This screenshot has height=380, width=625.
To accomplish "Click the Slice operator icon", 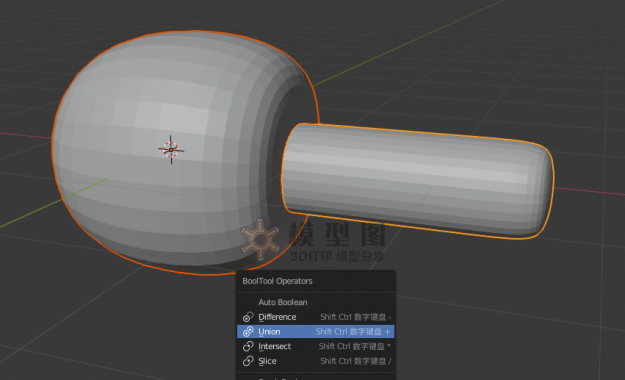I will tap(248, 361).
